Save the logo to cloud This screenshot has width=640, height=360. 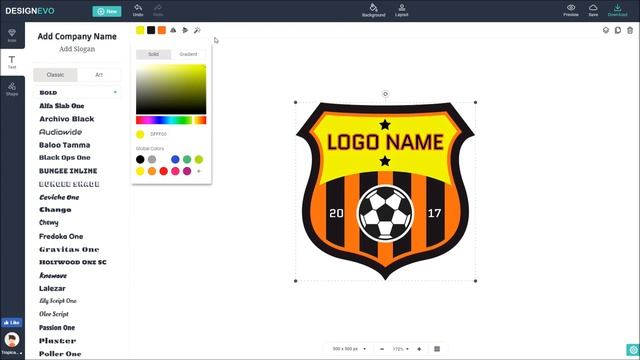(x=593, y=10)
